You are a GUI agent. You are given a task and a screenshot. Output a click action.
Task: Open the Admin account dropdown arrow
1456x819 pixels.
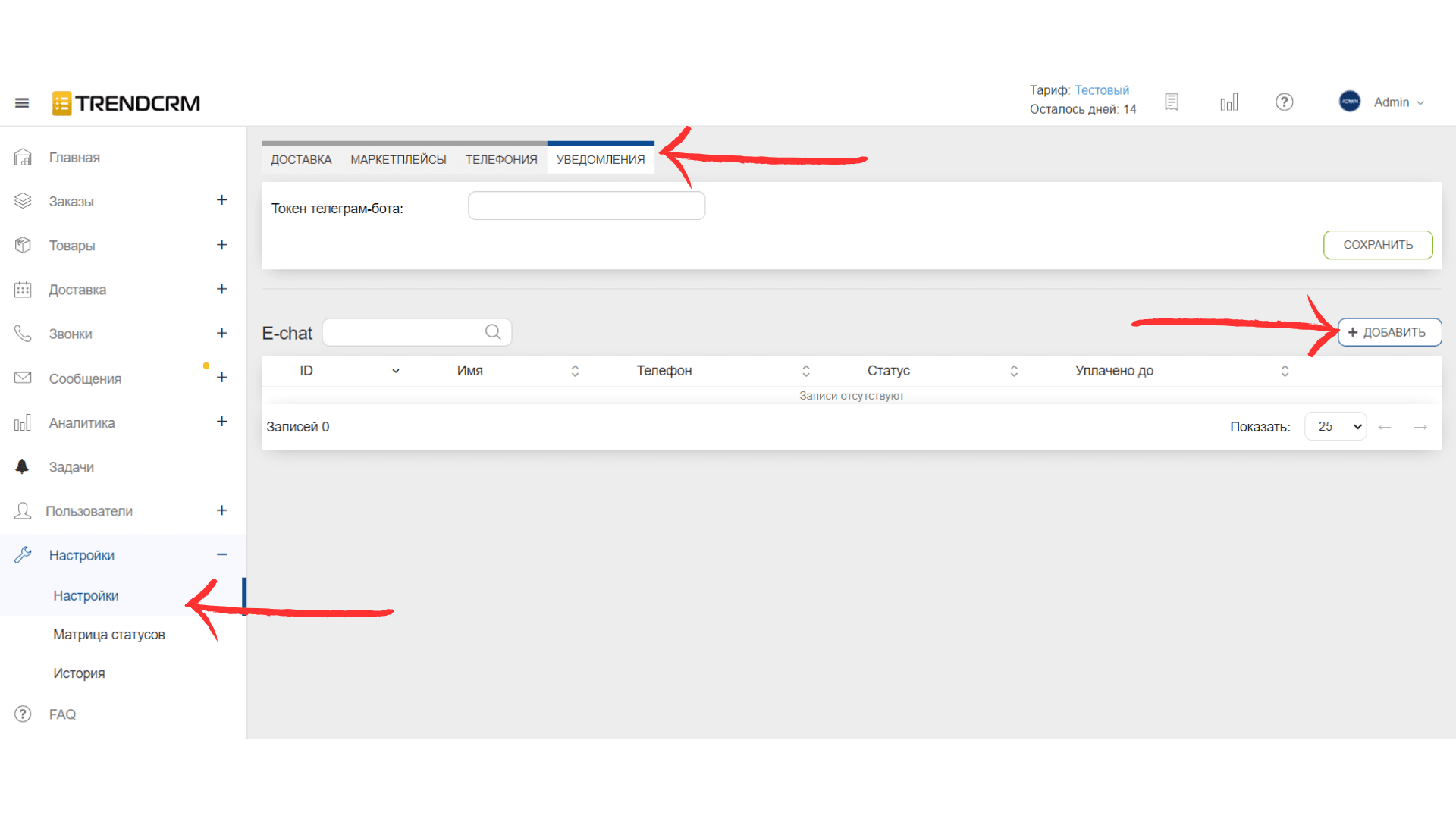coord(1420,102)
